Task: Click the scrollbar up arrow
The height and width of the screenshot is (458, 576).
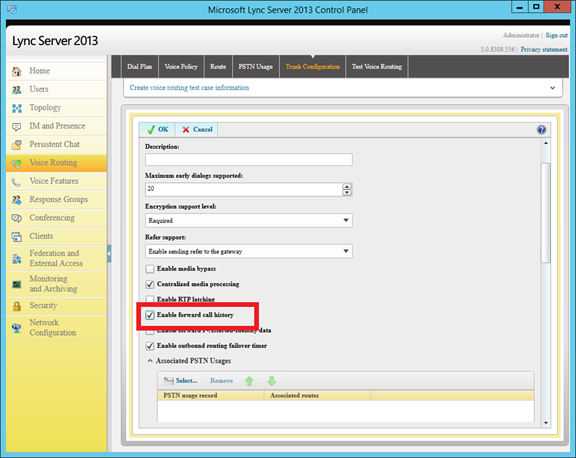Action: [x=546, y=143]
